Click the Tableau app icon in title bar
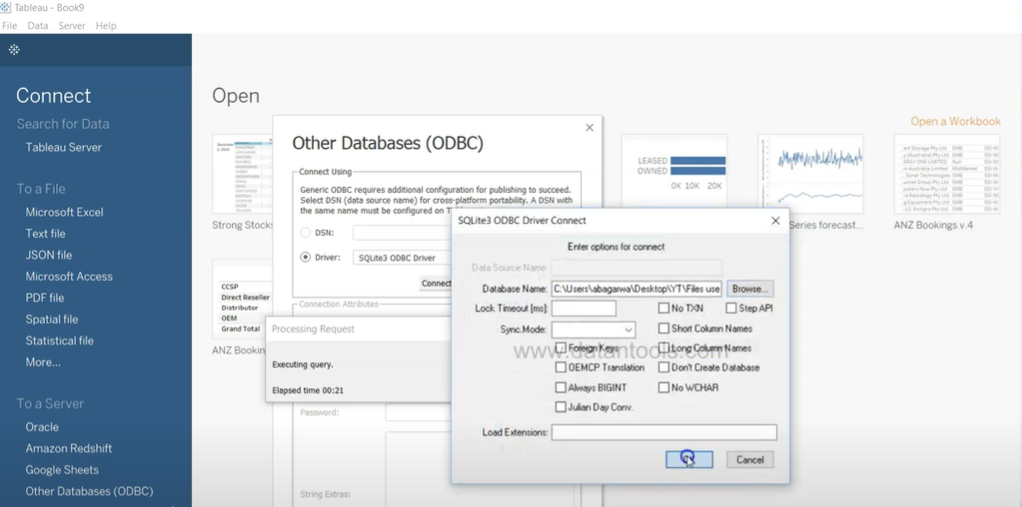 5,8
